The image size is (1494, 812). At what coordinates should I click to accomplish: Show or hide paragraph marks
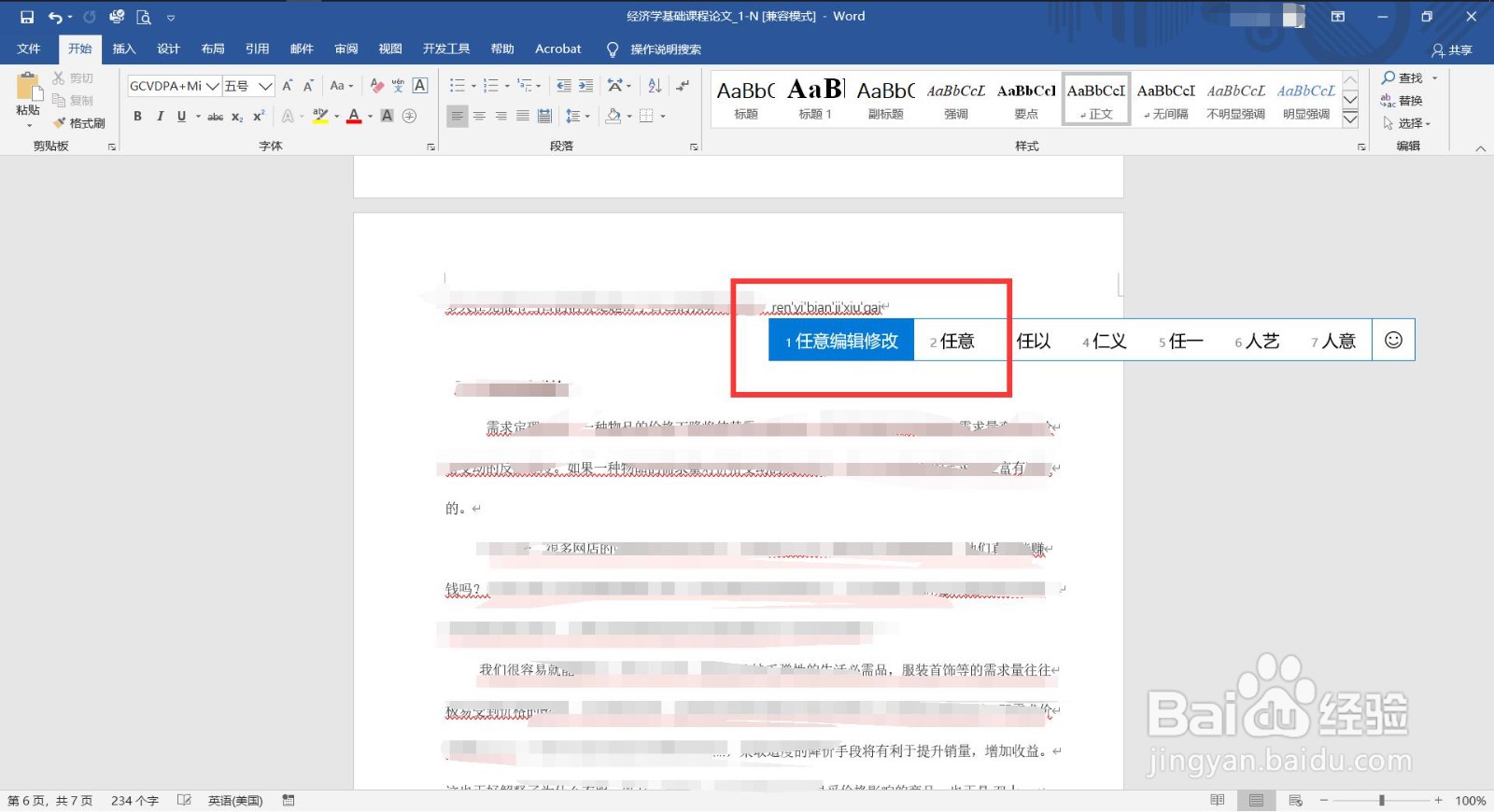pos(683,86)
